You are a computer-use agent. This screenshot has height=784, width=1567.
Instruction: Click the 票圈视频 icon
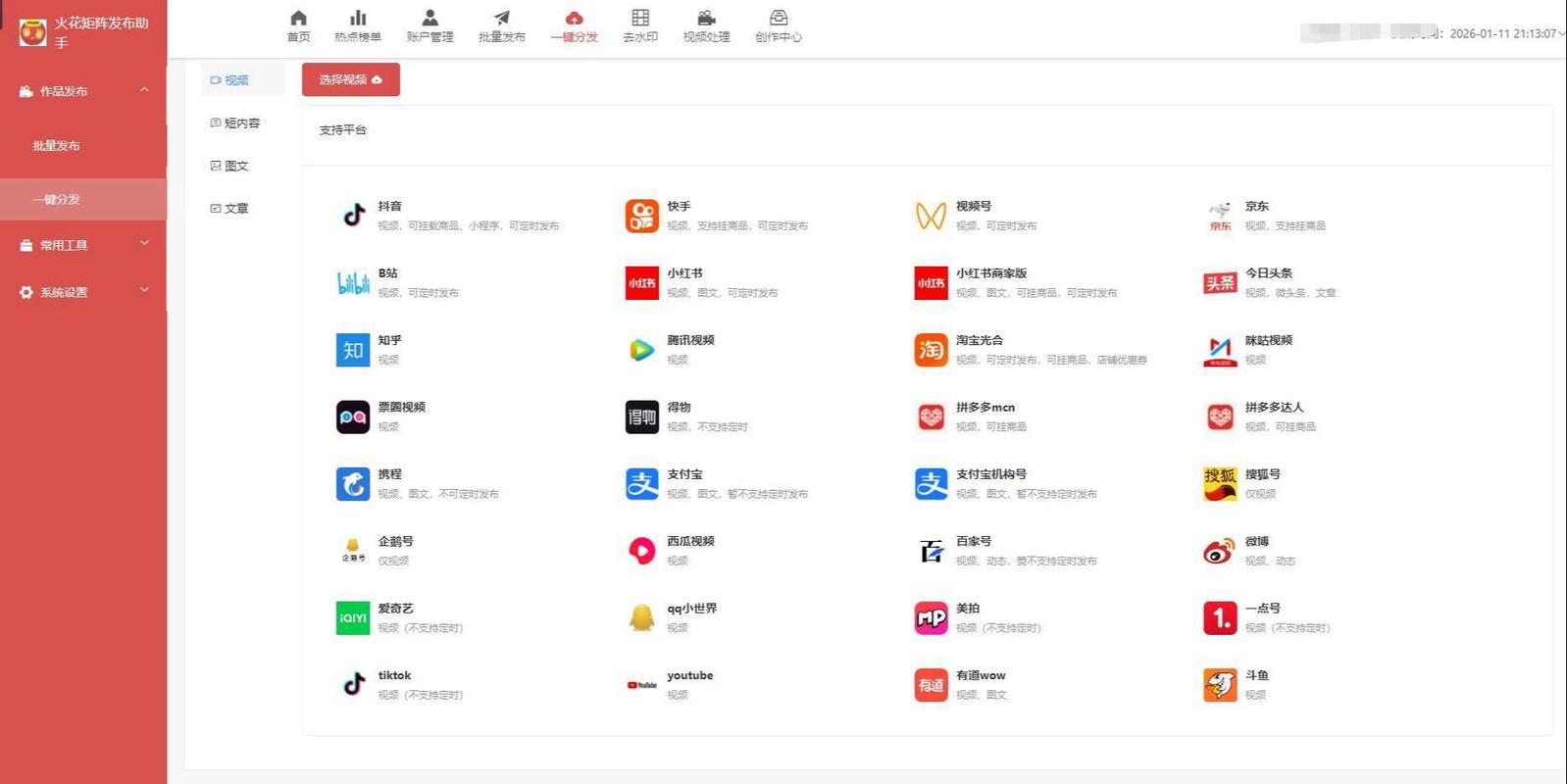point(353,417)
